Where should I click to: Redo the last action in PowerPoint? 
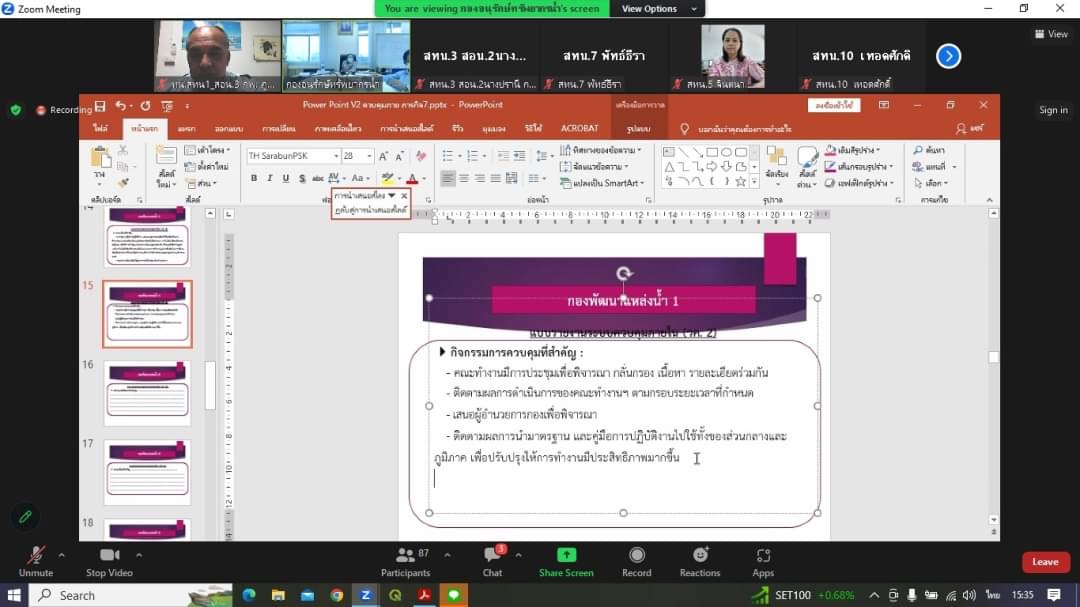click(x=145, y=106)
